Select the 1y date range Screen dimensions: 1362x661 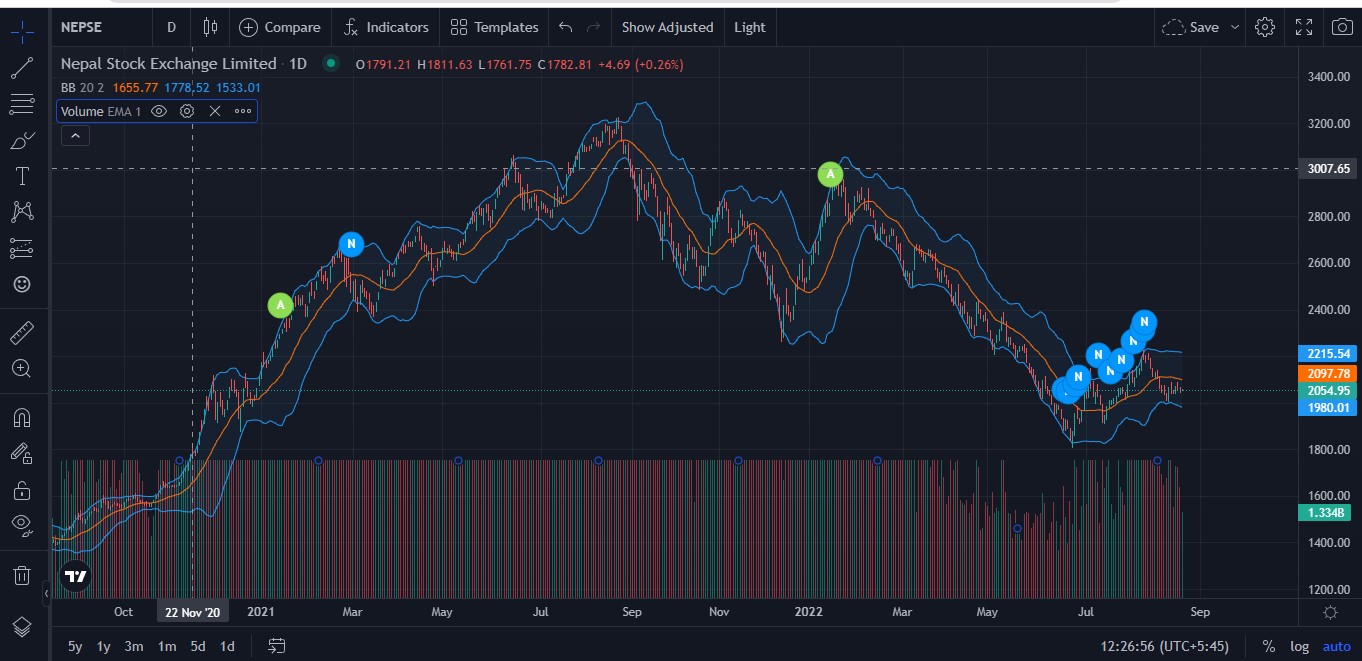103,646
